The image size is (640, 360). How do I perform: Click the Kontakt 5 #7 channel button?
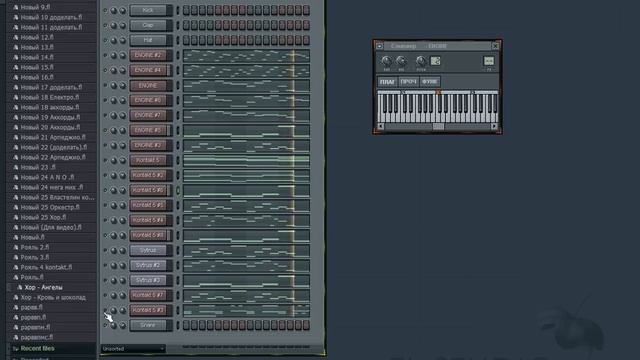tap(148, 295)
